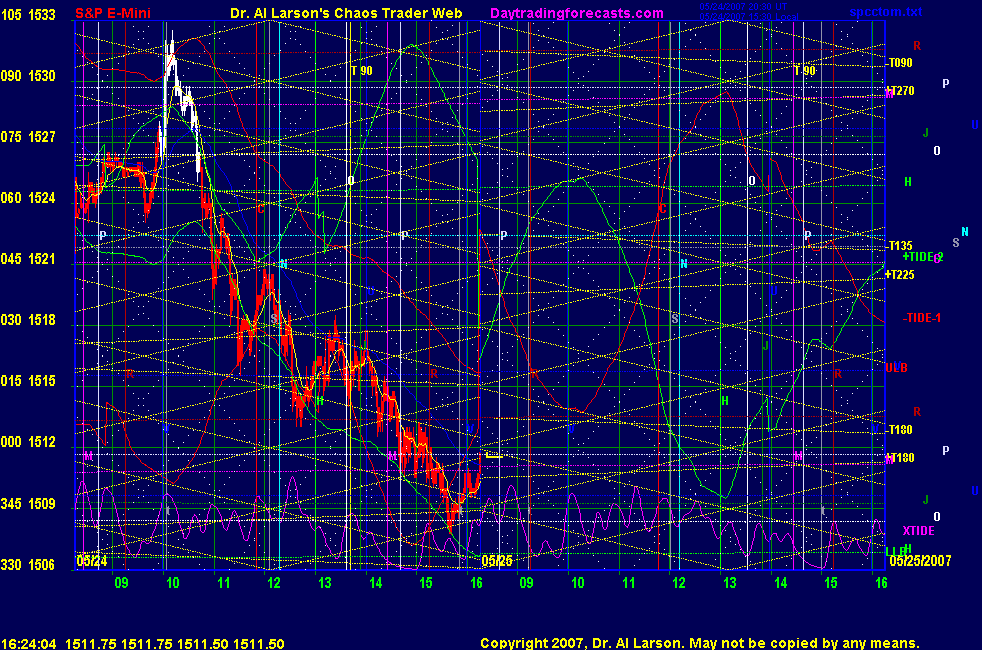
Task: Select the "075 1527" price axis label
Action: (28, 137)
